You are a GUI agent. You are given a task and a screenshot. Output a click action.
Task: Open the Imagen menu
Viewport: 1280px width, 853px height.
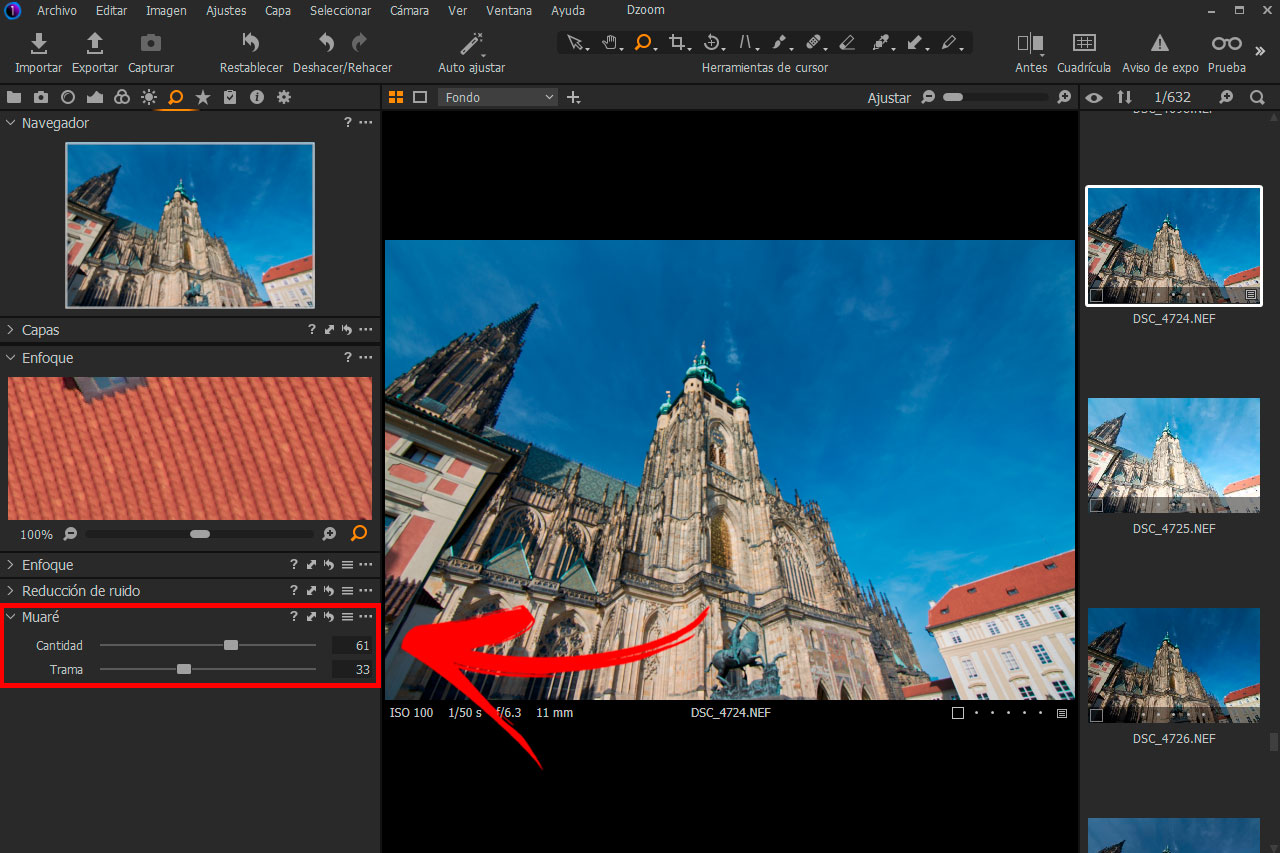coord(166,10)
